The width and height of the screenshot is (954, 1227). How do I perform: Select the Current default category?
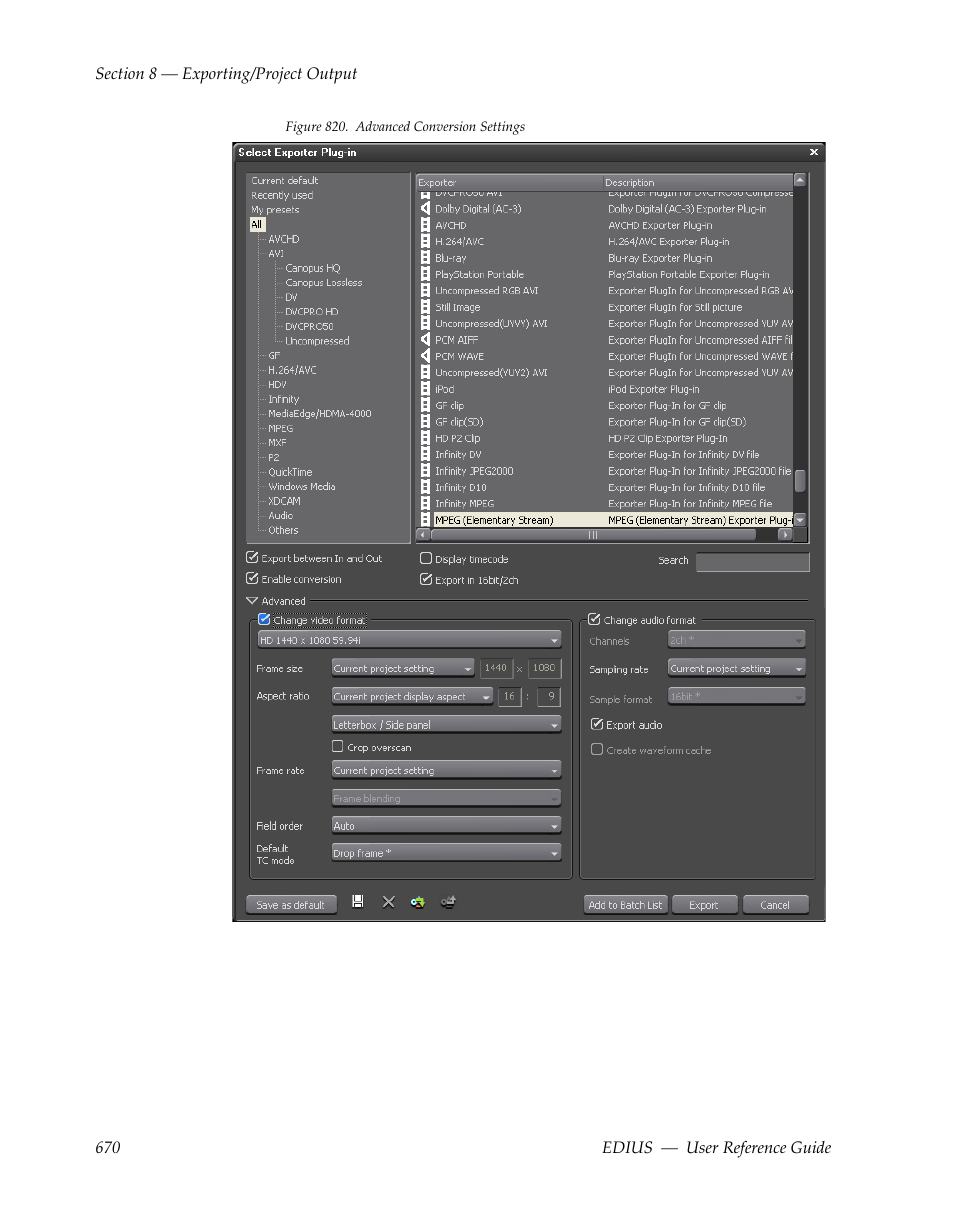(x=285, y=181)
